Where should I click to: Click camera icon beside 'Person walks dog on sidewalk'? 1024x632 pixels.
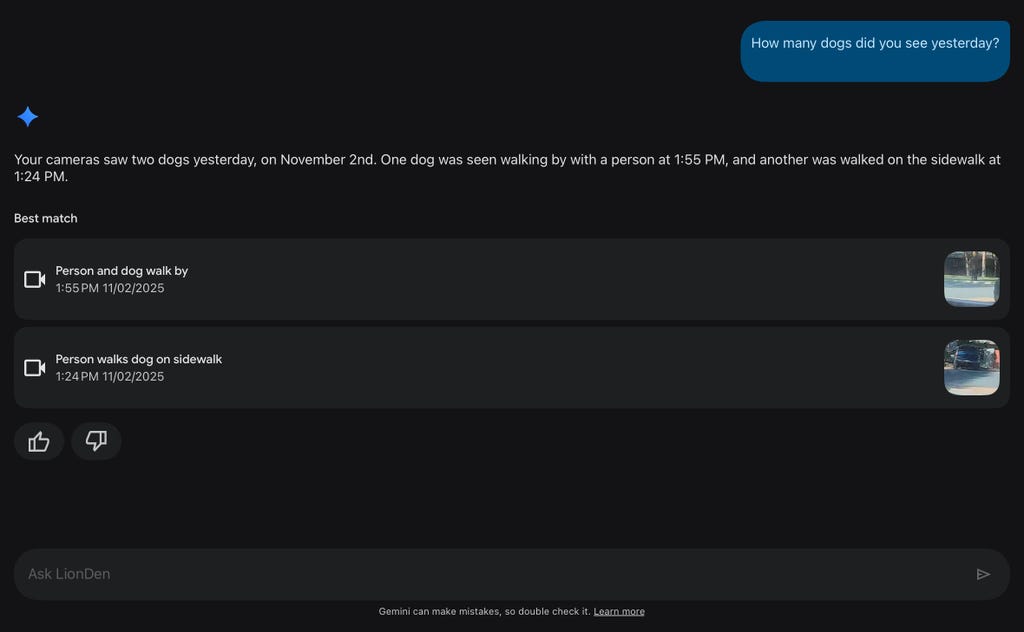pos(35,368)
